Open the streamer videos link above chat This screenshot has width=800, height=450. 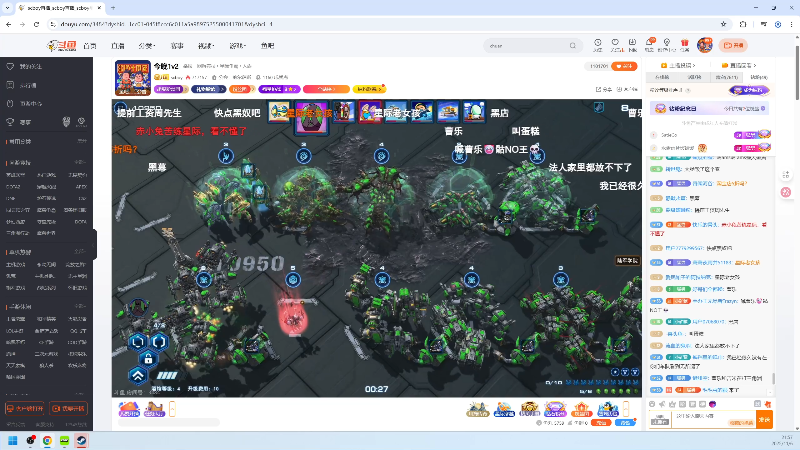[x=678, y=65]
